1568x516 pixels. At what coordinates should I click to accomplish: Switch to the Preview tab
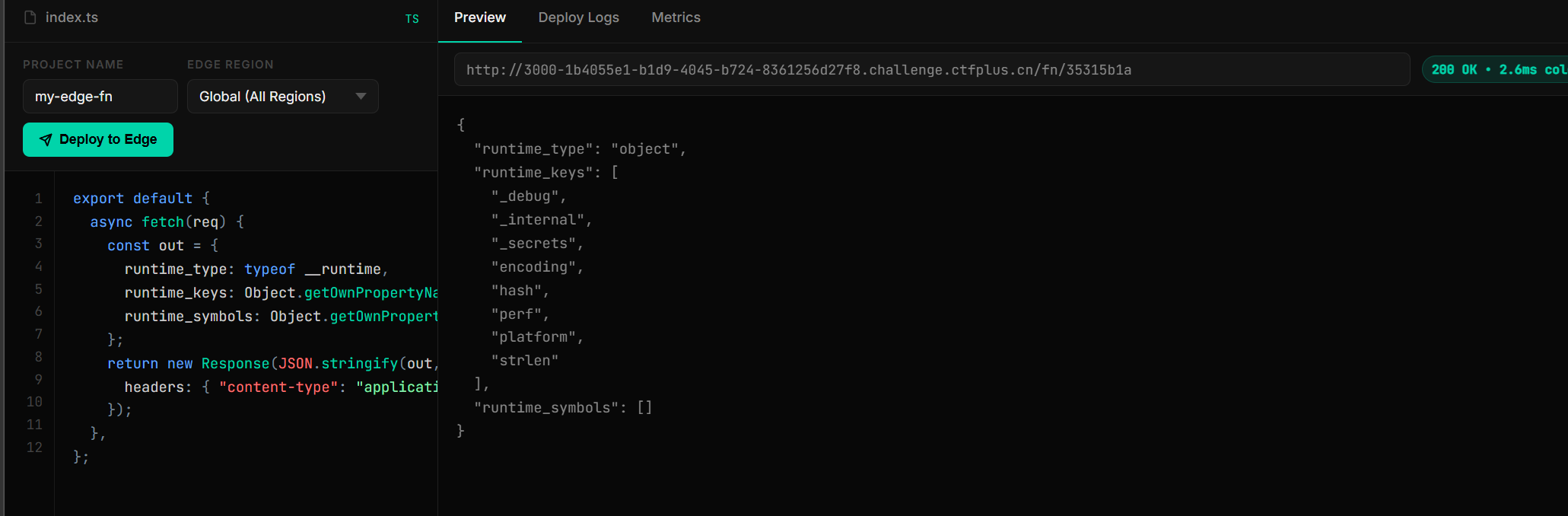[x=479, y=18]
